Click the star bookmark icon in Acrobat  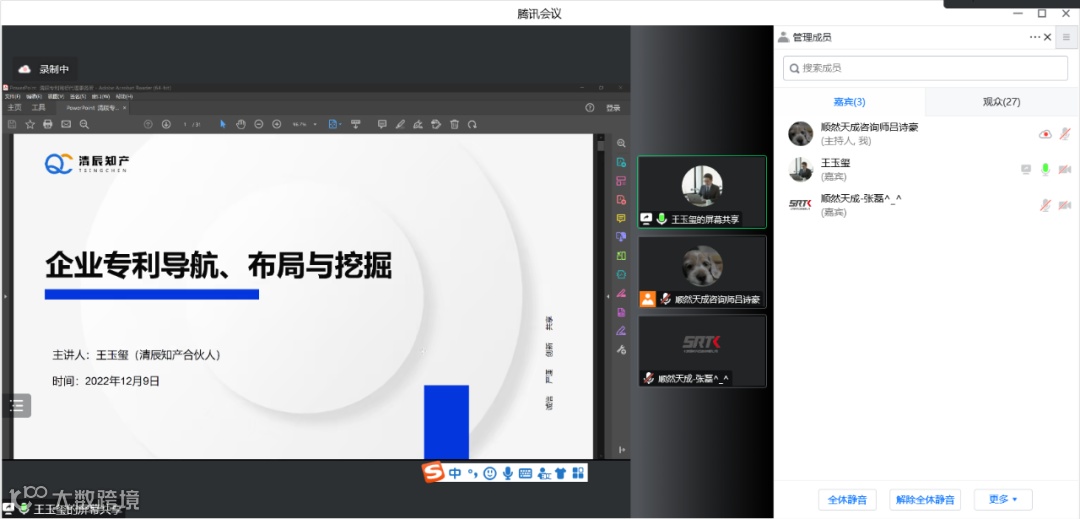coord(30,125)
